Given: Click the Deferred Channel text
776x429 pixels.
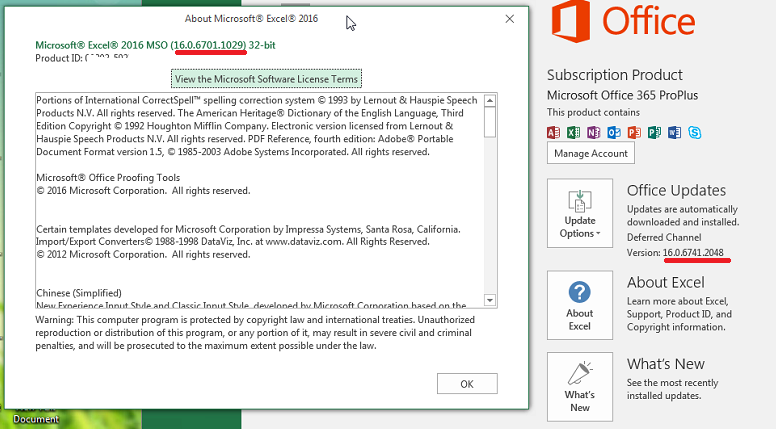Looking at the screenshot, I should [664, 238].
